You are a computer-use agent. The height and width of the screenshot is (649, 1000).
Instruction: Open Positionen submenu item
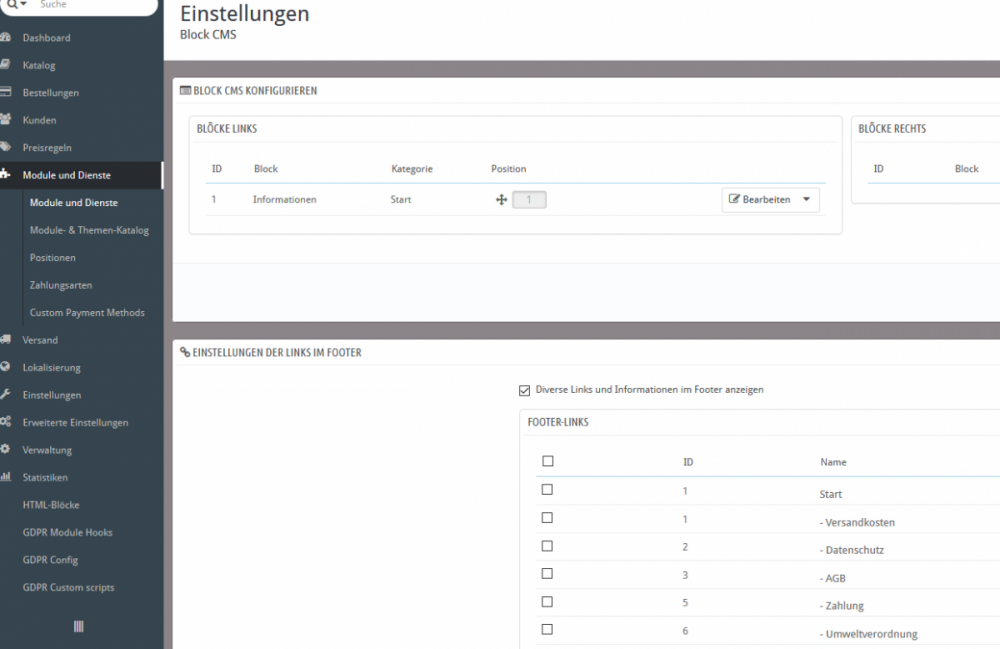click(x=52, y=258)
